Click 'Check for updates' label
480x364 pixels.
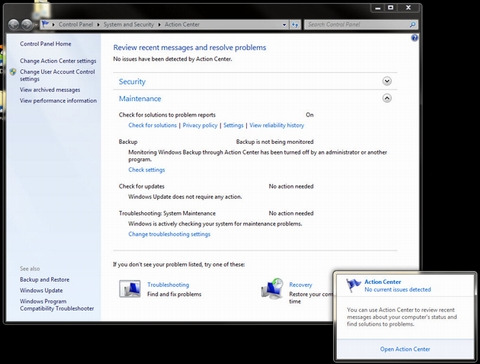142,186
